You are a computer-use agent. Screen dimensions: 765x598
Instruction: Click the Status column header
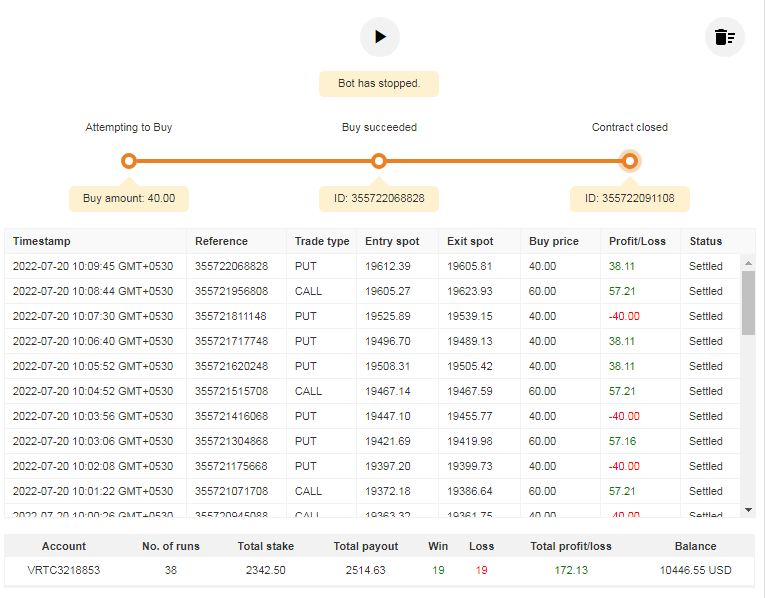(705, 241)
